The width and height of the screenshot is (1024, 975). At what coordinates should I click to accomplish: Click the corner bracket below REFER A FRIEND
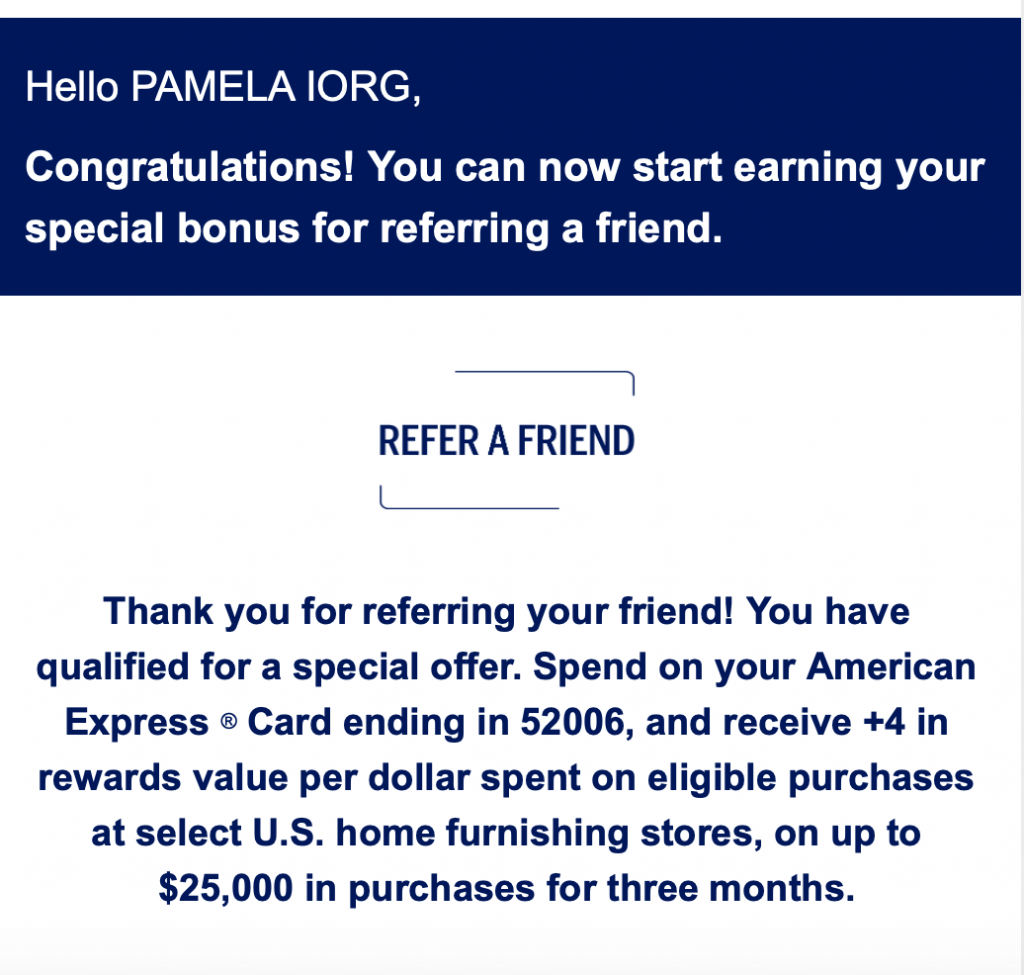[468, 503]
